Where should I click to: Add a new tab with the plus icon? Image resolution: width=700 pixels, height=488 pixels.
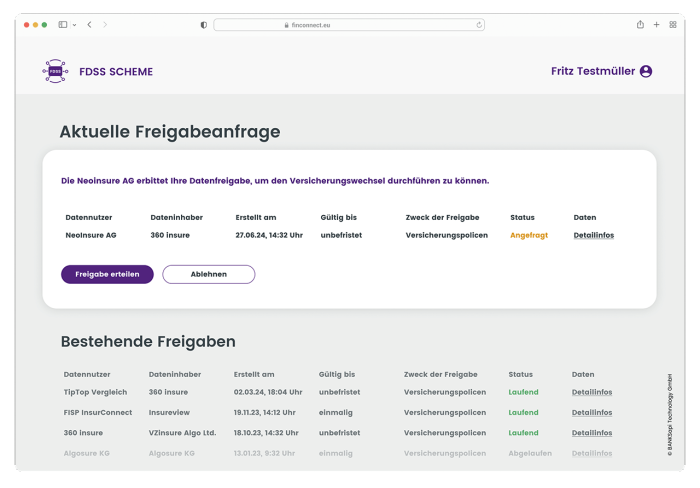pos(656,25)
